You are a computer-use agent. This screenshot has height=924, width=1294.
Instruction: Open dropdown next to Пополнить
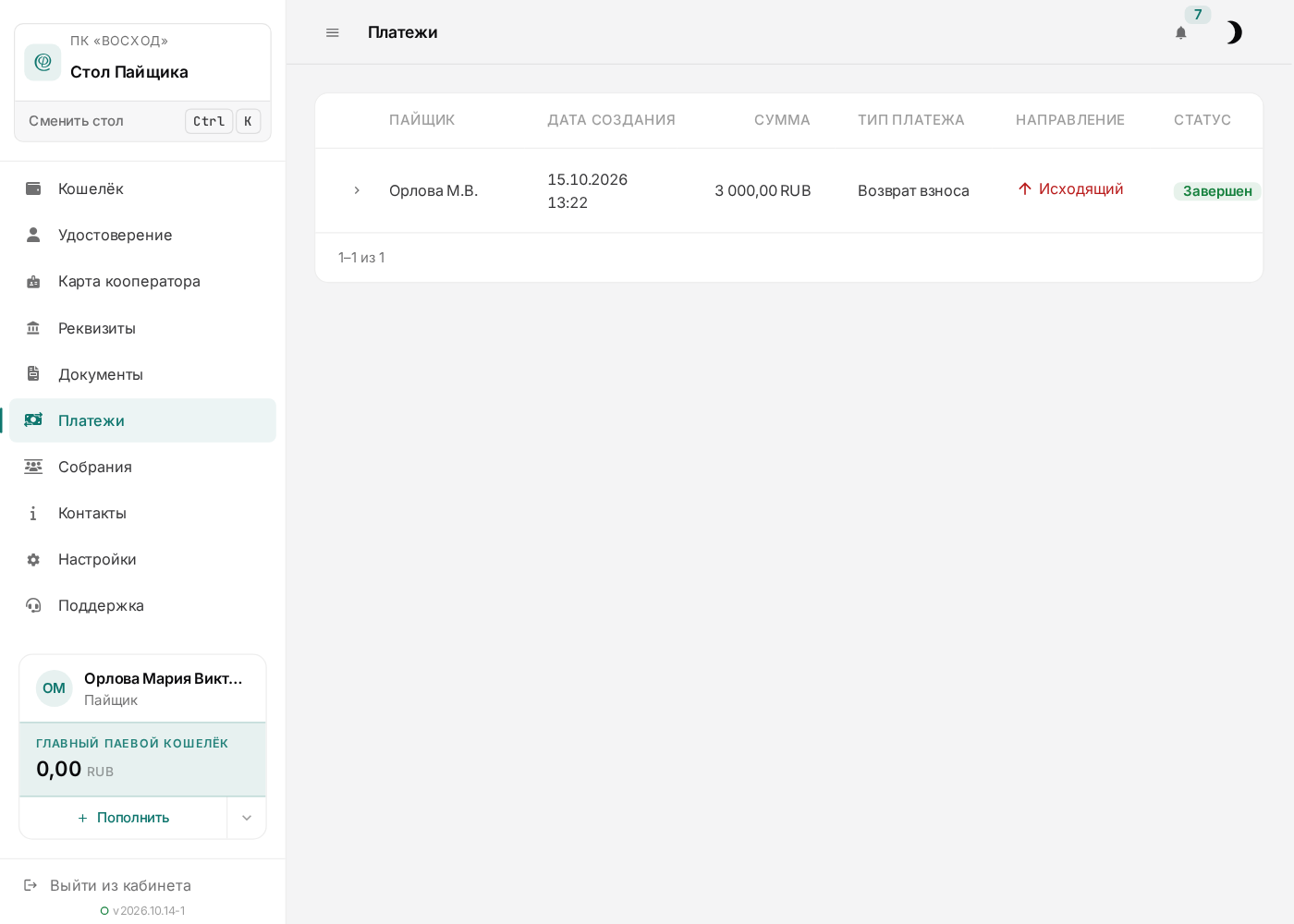tap(247, 818)
